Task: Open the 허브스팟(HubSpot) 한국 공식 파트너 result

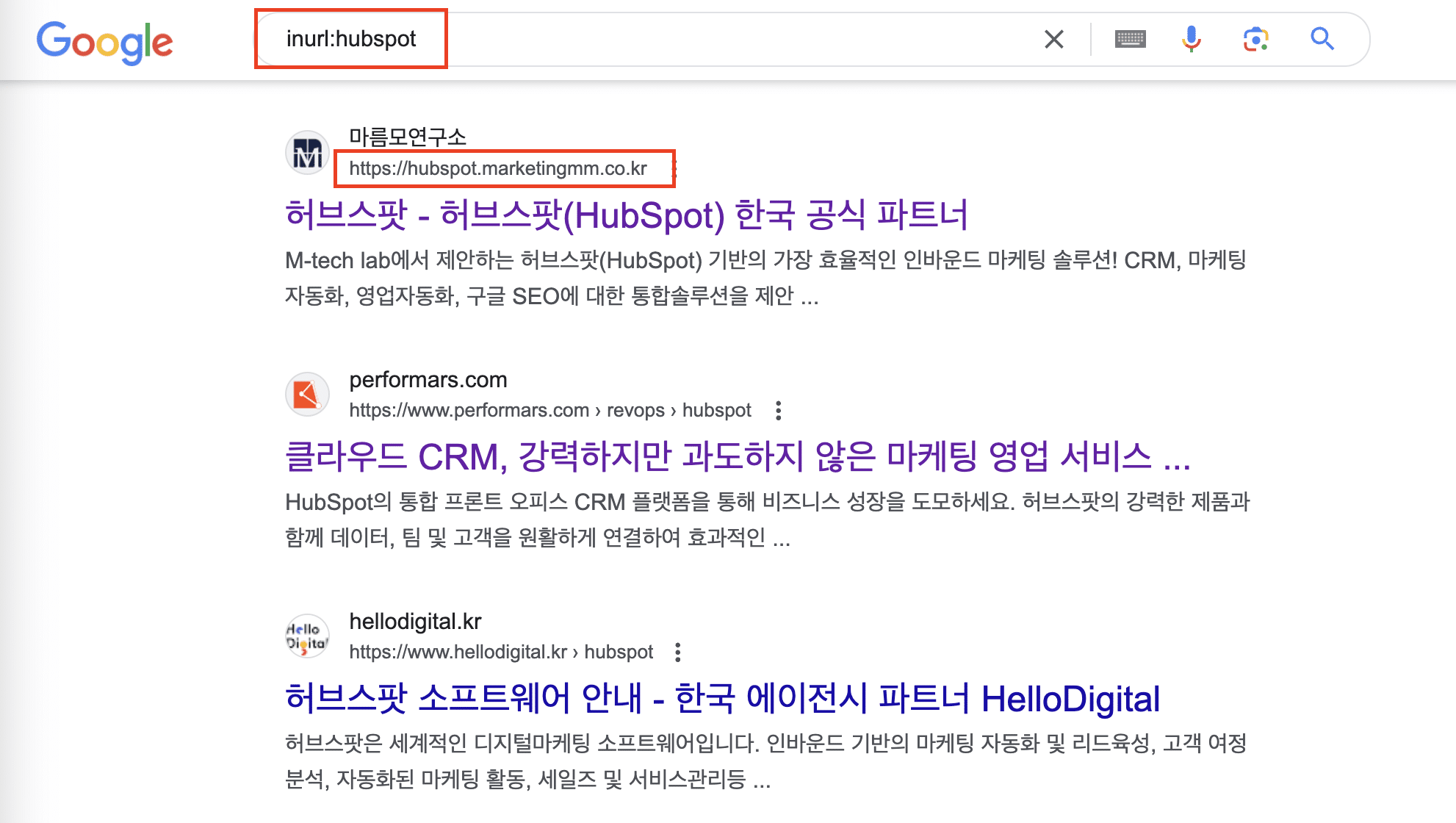Action: (627, 215)
